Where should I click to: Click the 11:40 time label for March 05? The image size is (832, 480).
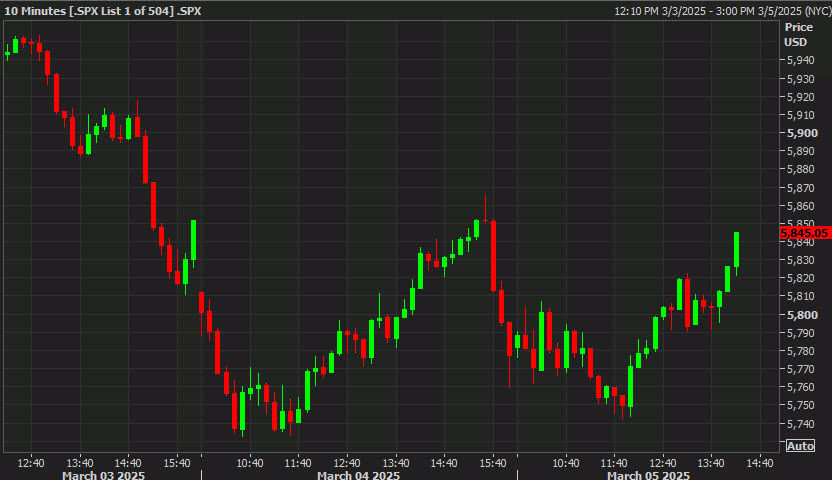614,463
